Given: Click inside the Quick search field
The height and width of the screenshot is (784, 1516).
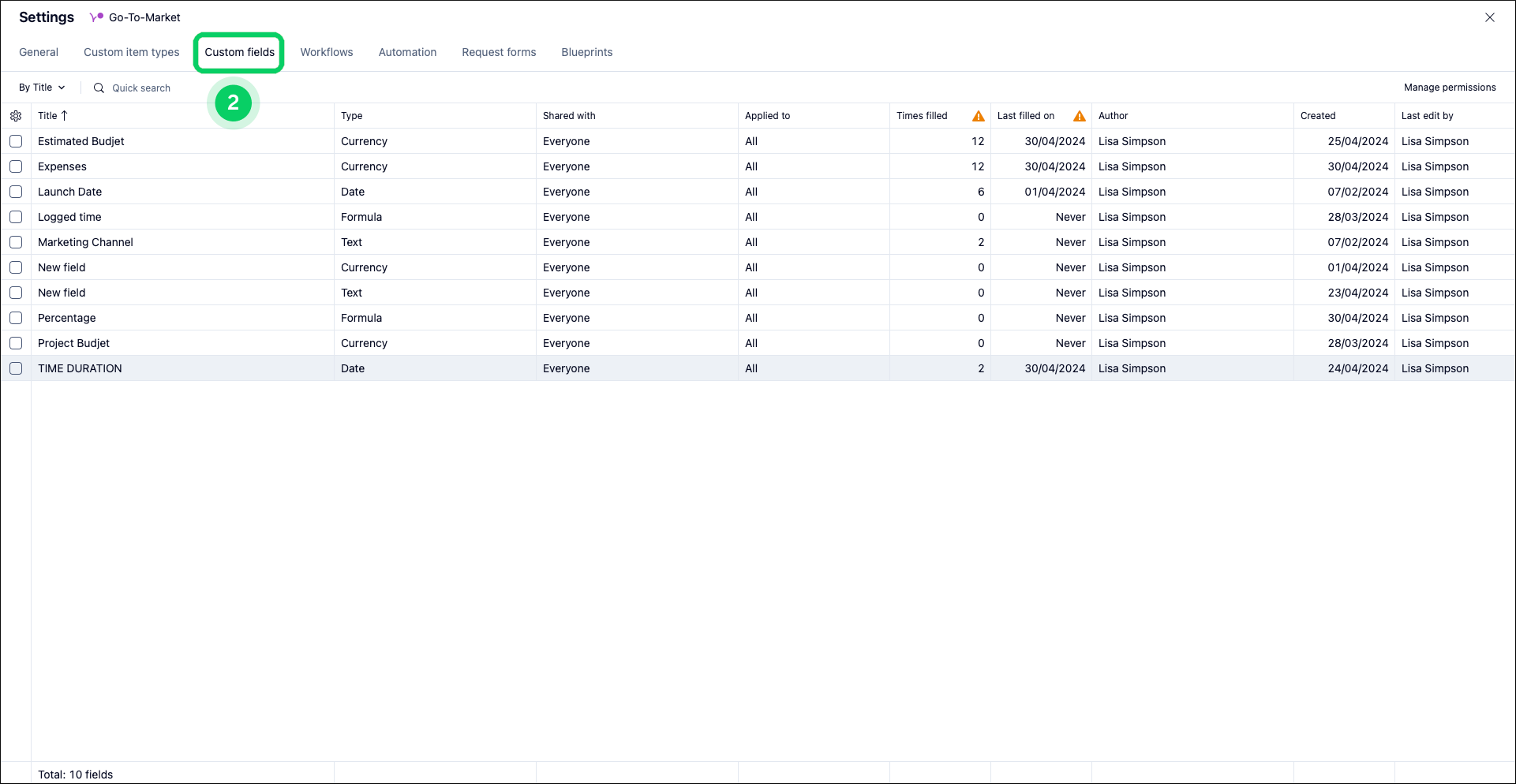Looking at the screenshot, I should [141, 88].
